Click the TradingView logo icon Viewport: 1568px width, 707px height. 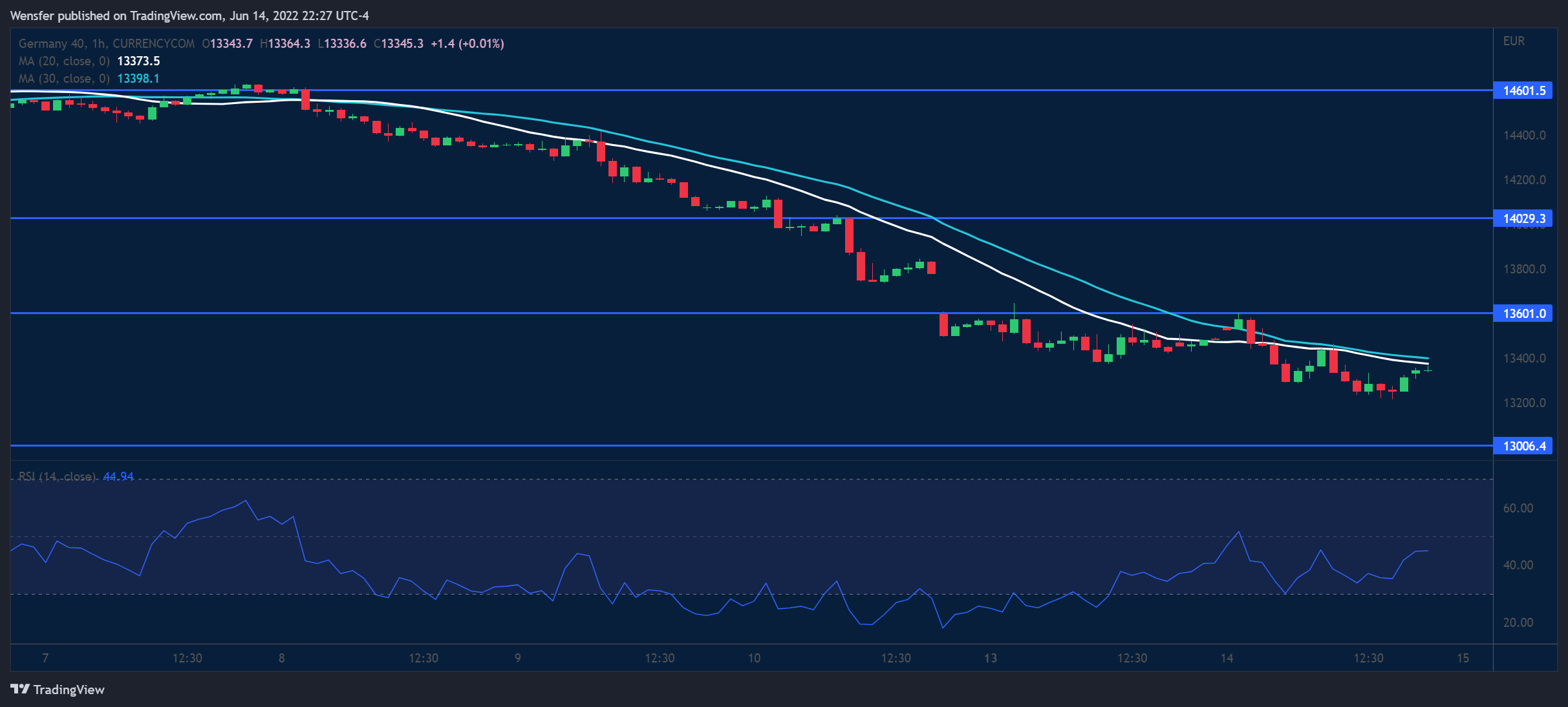(x=20, y=689)
